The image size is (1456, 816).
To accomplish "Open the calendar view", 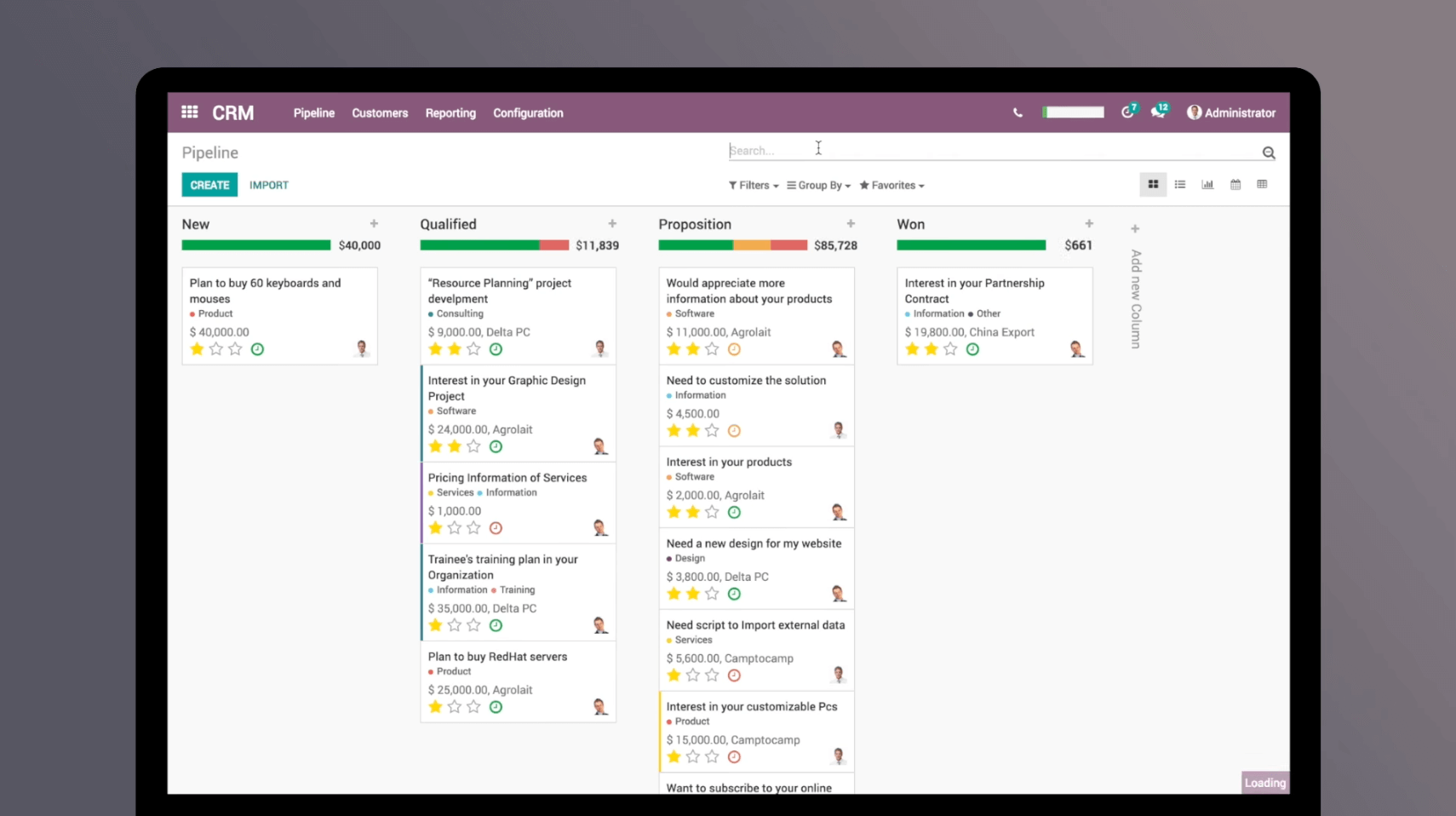I will 1235,184.
